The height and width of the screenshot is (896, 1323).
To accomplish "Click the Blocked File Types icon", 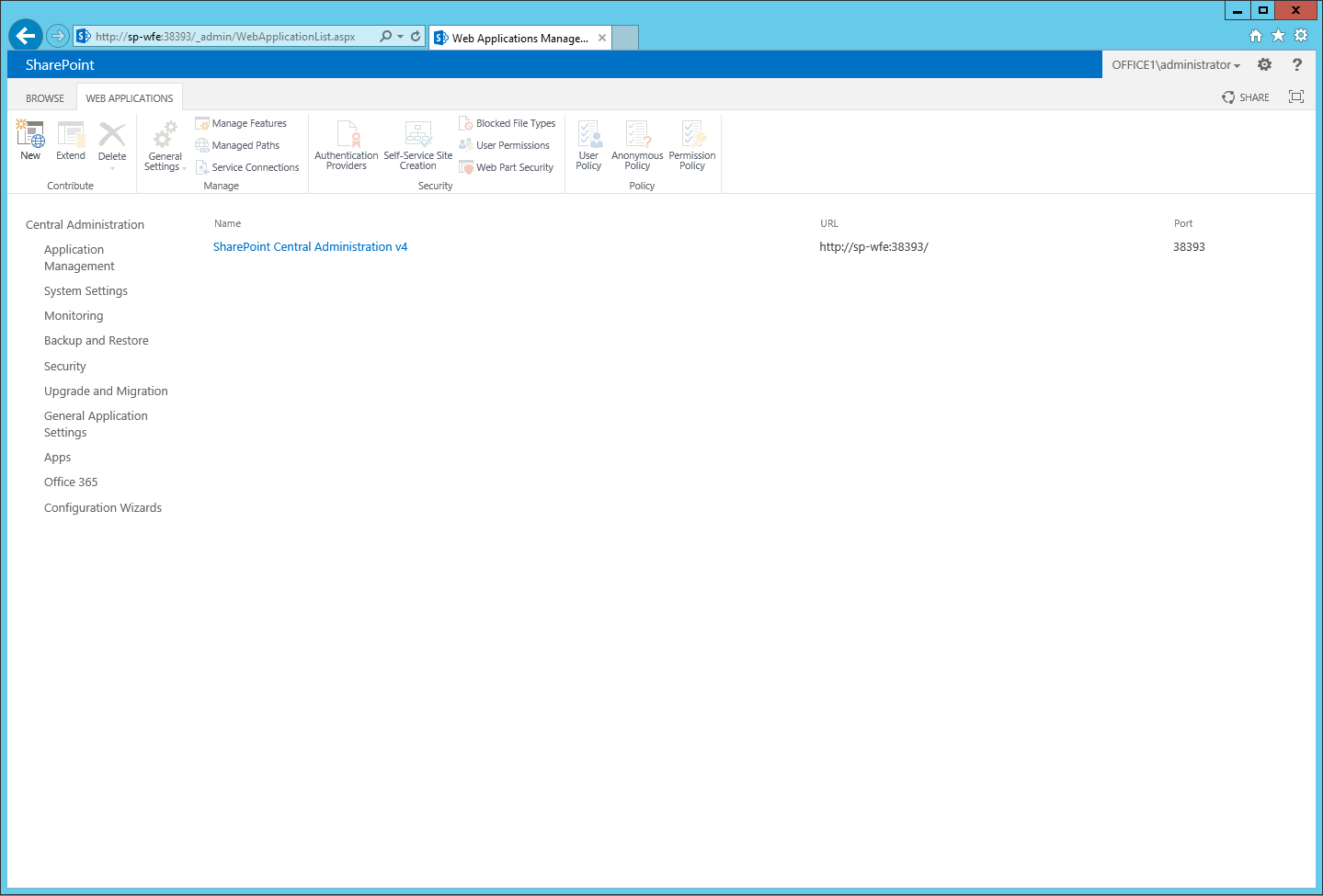I will (466, 123).
